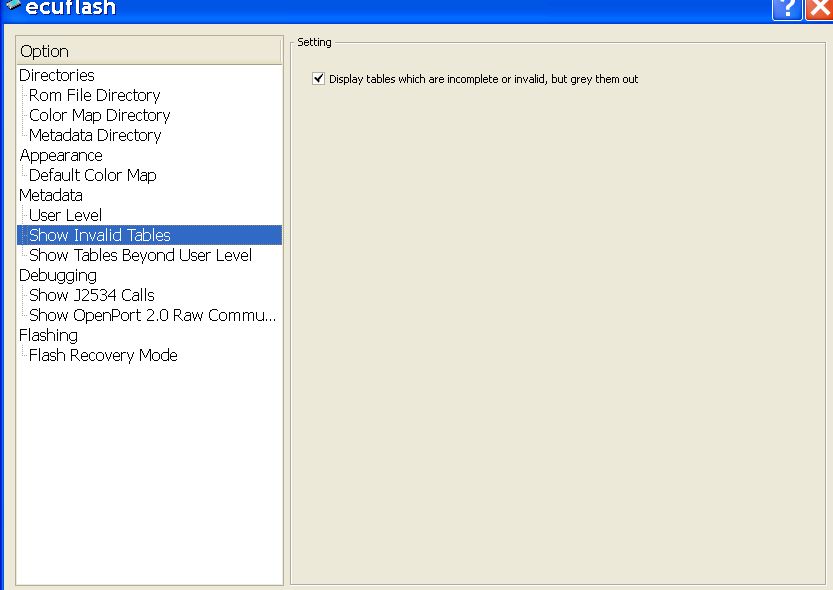Image resolution: width=833 pixels, height=590 pixels.
Task: Select the Flashing category
Action: point(48,335)
